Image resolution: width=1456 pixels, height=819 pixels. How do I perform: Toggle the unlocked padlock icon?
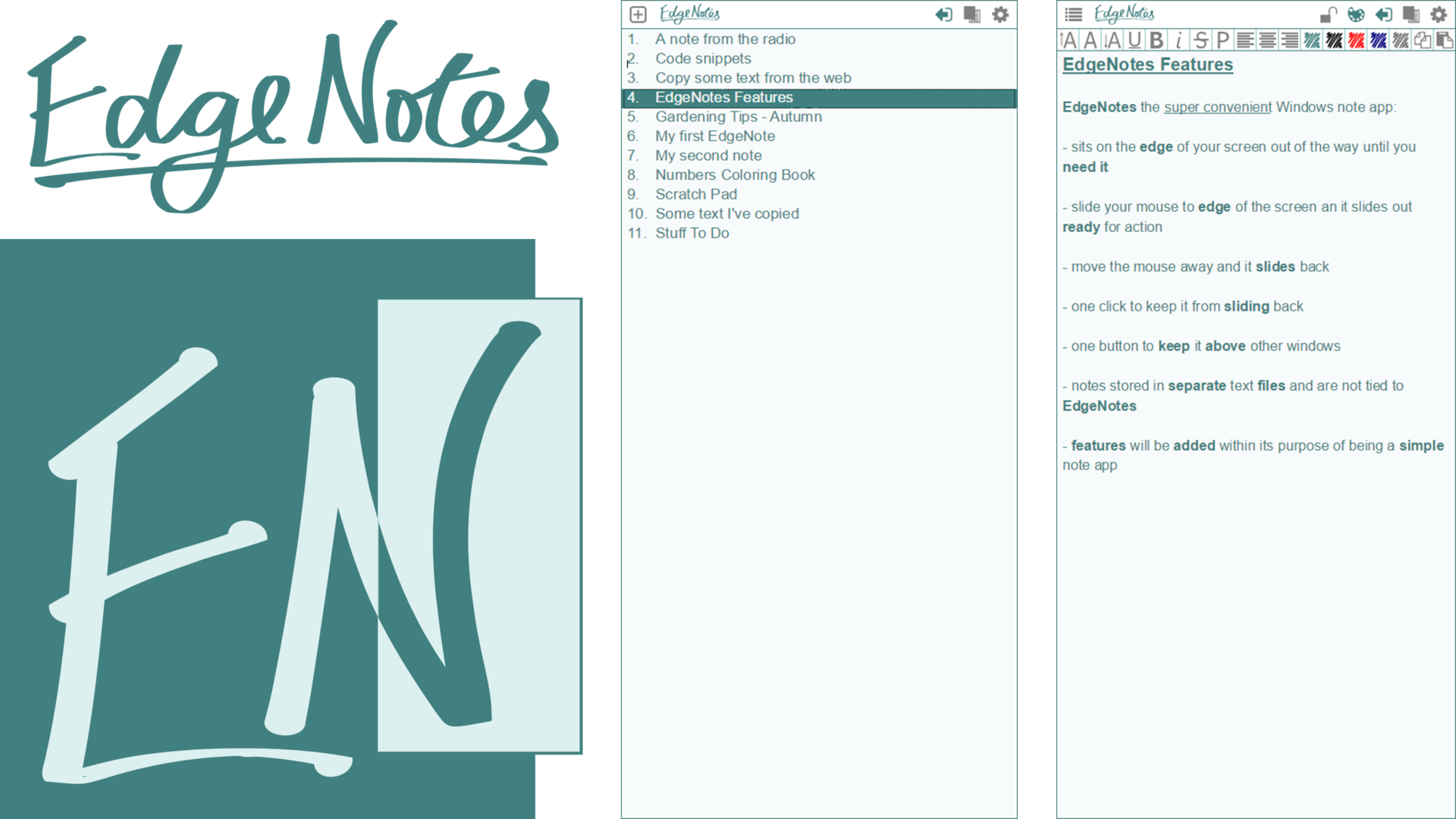[x=1328, y=14]
